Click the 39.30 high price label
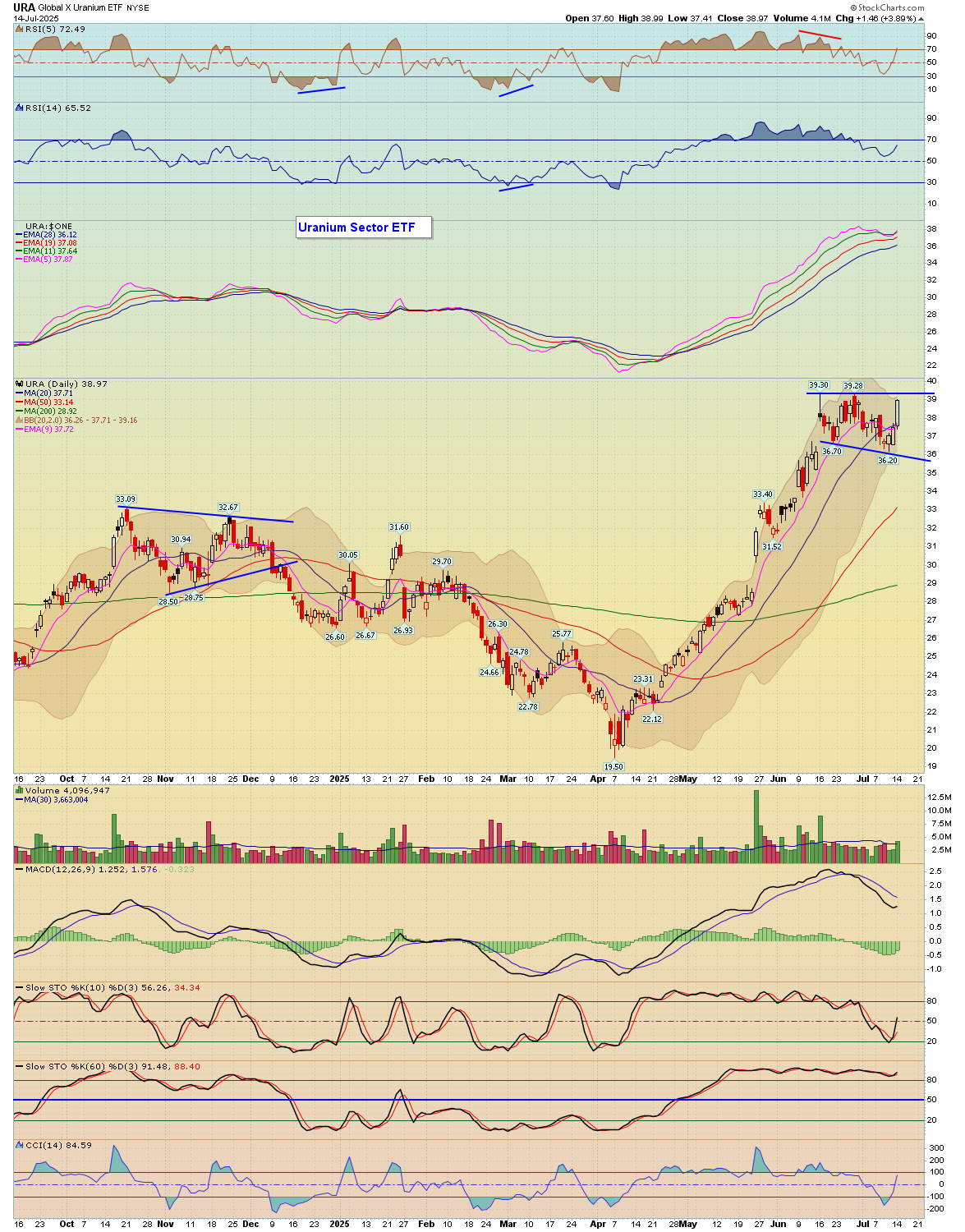Image resolution: width=965 pixels, height=1232 pixels. click(819, 384)
